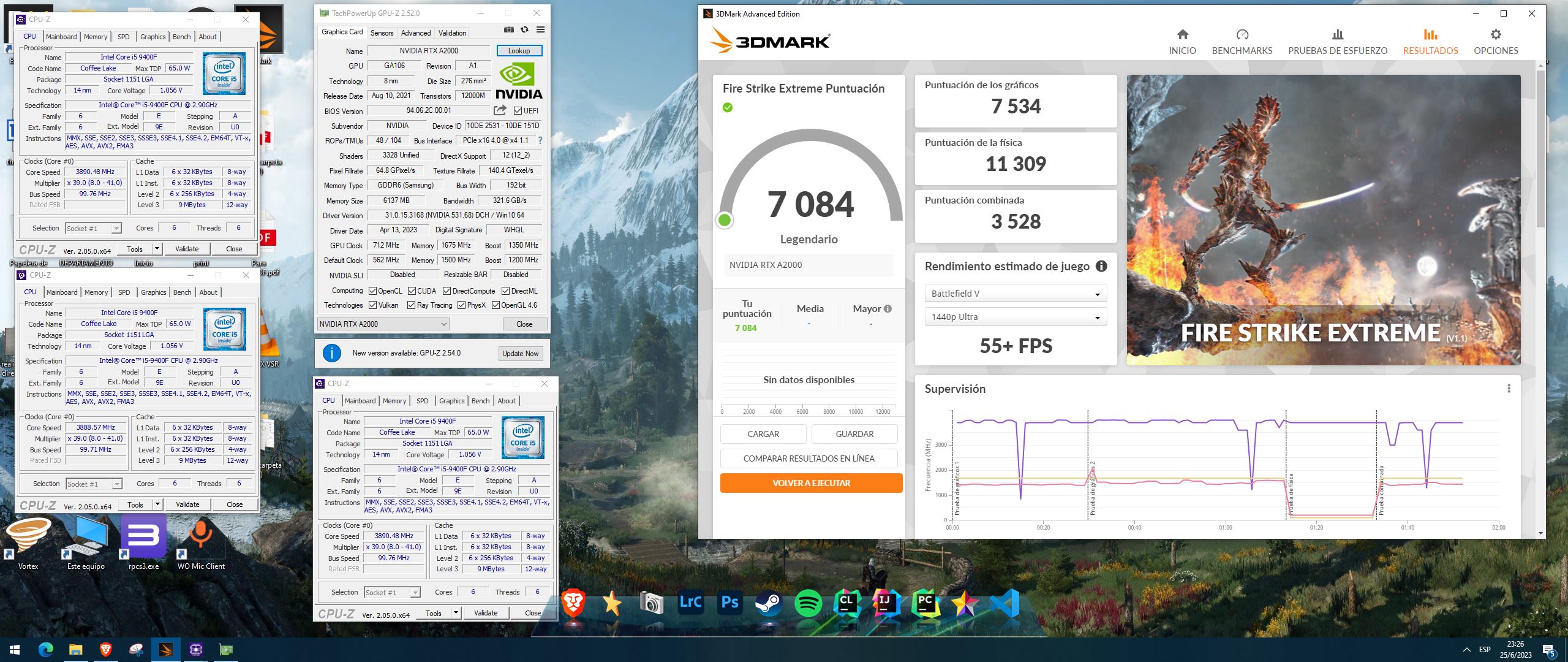Launch CLion from the dock
Viewport: 1568px width, 662px height.
pyautogui.click(x=847, y=604)
